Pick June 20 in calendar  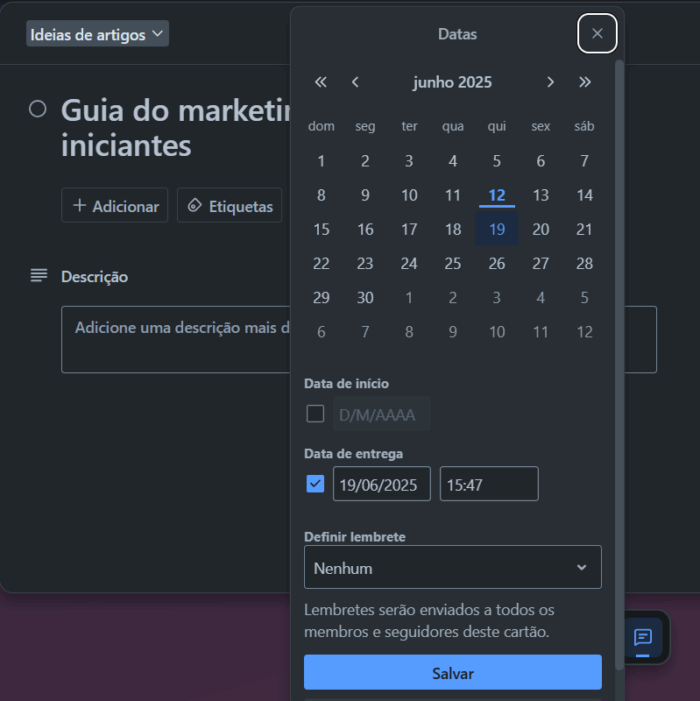coord(540,229)
